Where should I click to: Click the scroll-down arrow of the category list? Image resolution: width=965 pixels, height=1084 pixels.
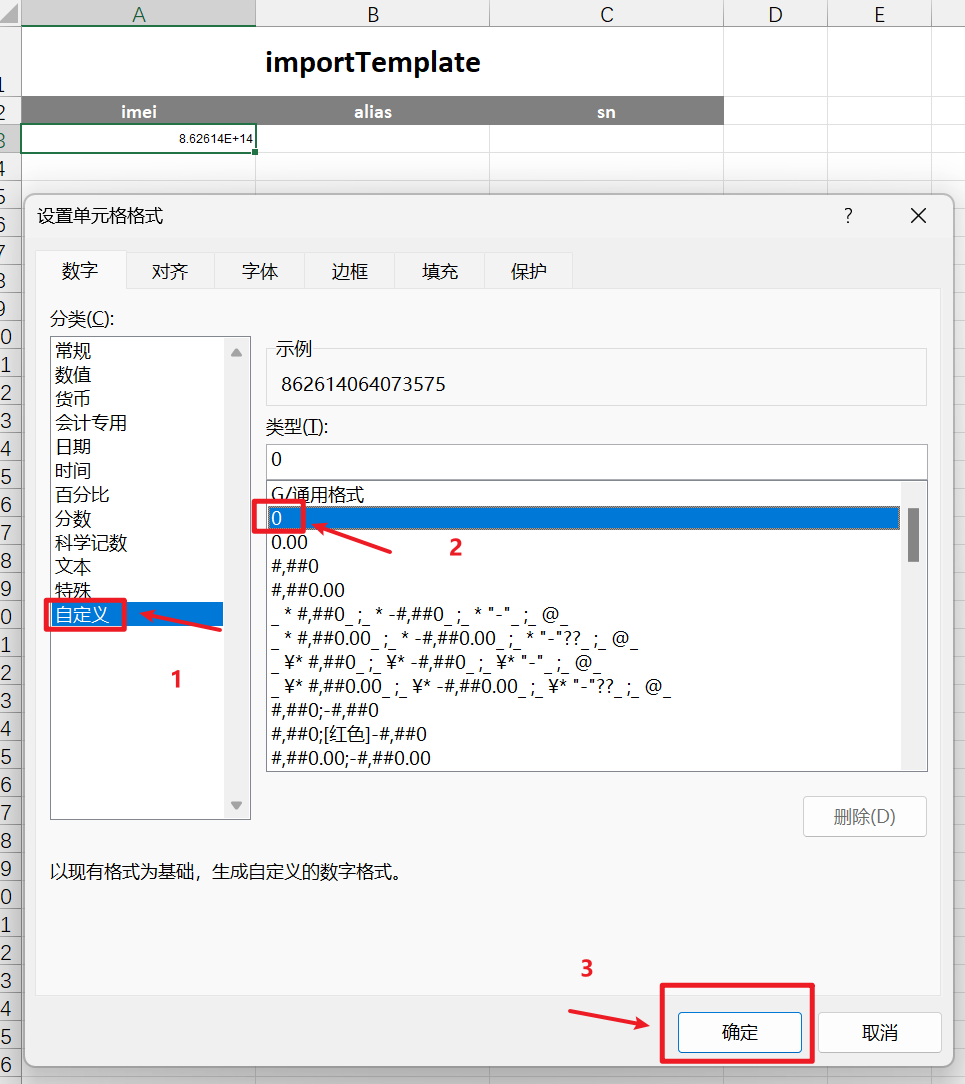(236, 804)
